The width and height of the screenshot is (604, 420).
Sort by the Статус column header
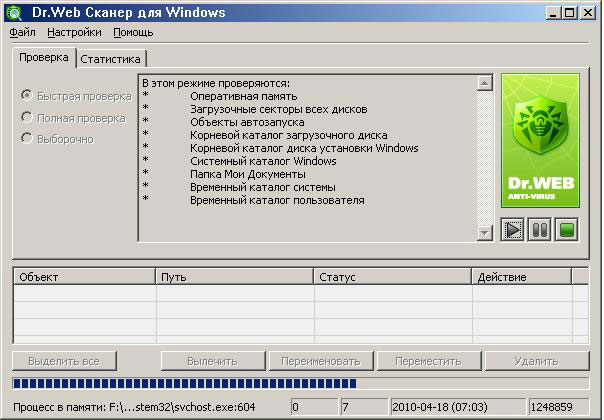(x=393, y=277)
